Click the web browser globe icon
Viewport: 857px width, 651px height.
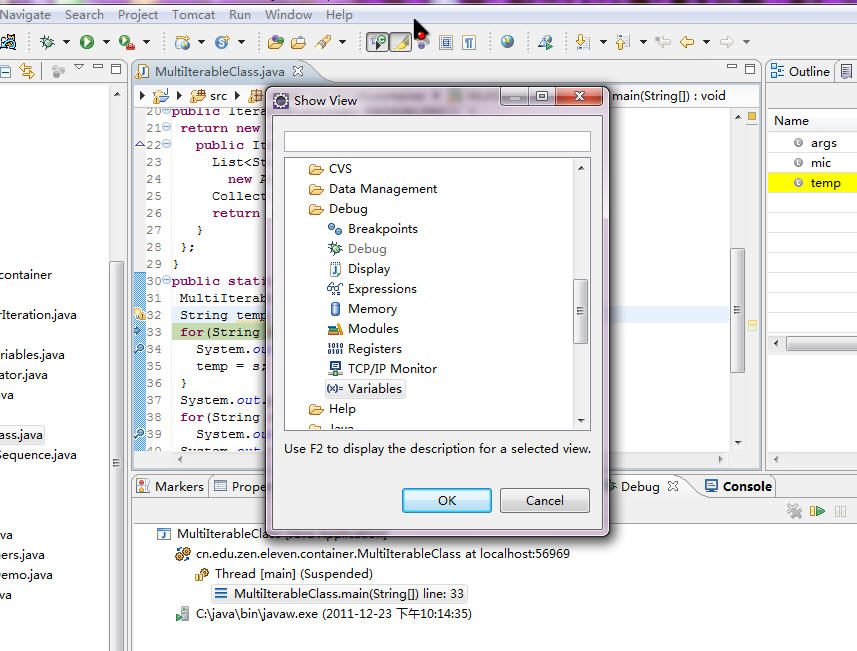508,42
